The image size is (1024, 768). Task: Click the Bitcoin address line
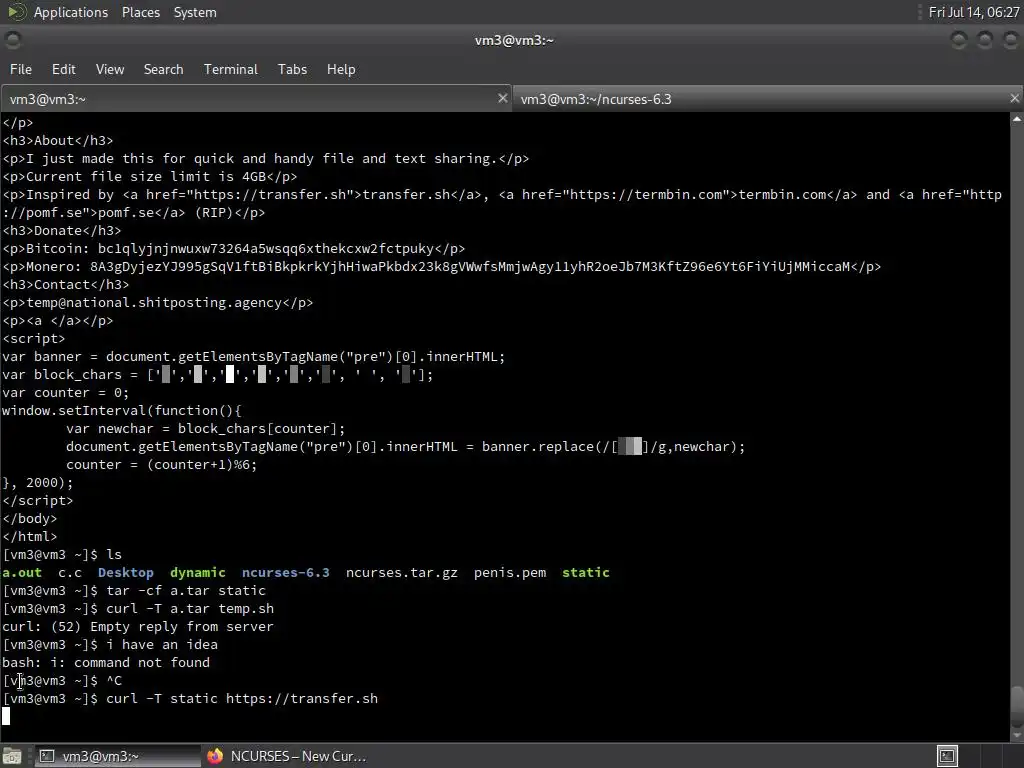234,249
